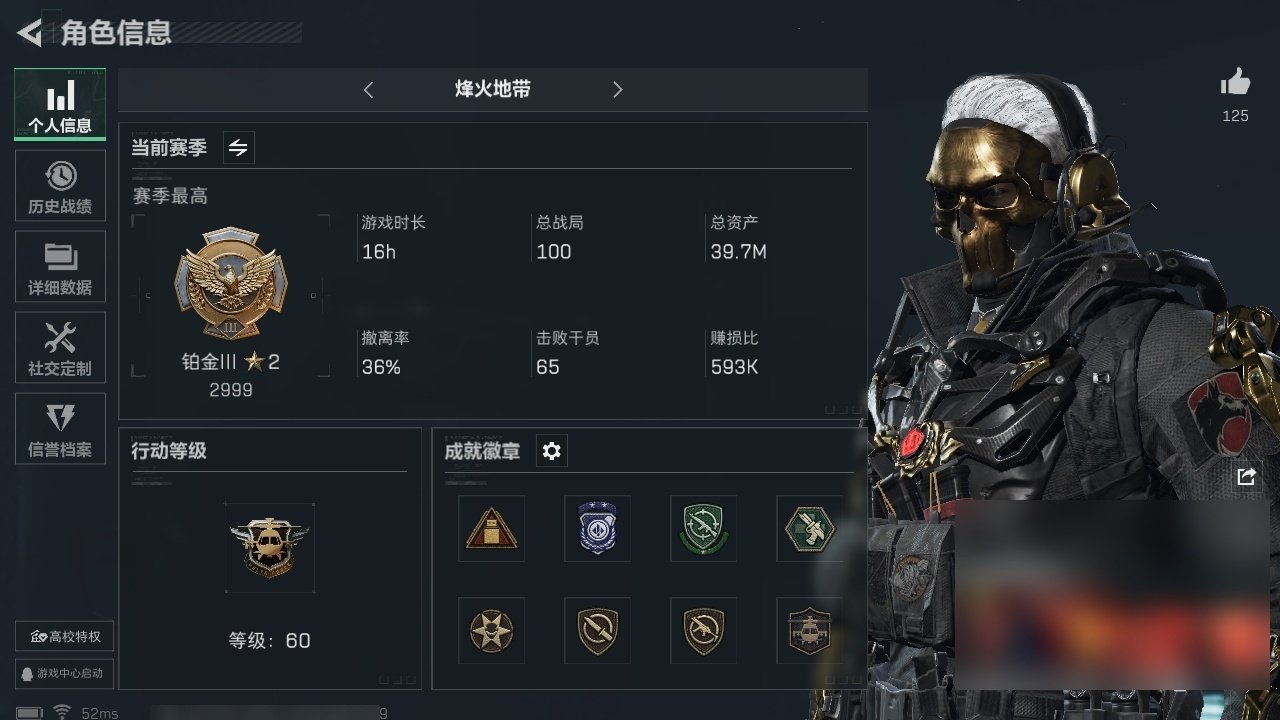View the 铂金III rank emblem
The height and width of the screenshot is (720, 1280).
[230, 284]
